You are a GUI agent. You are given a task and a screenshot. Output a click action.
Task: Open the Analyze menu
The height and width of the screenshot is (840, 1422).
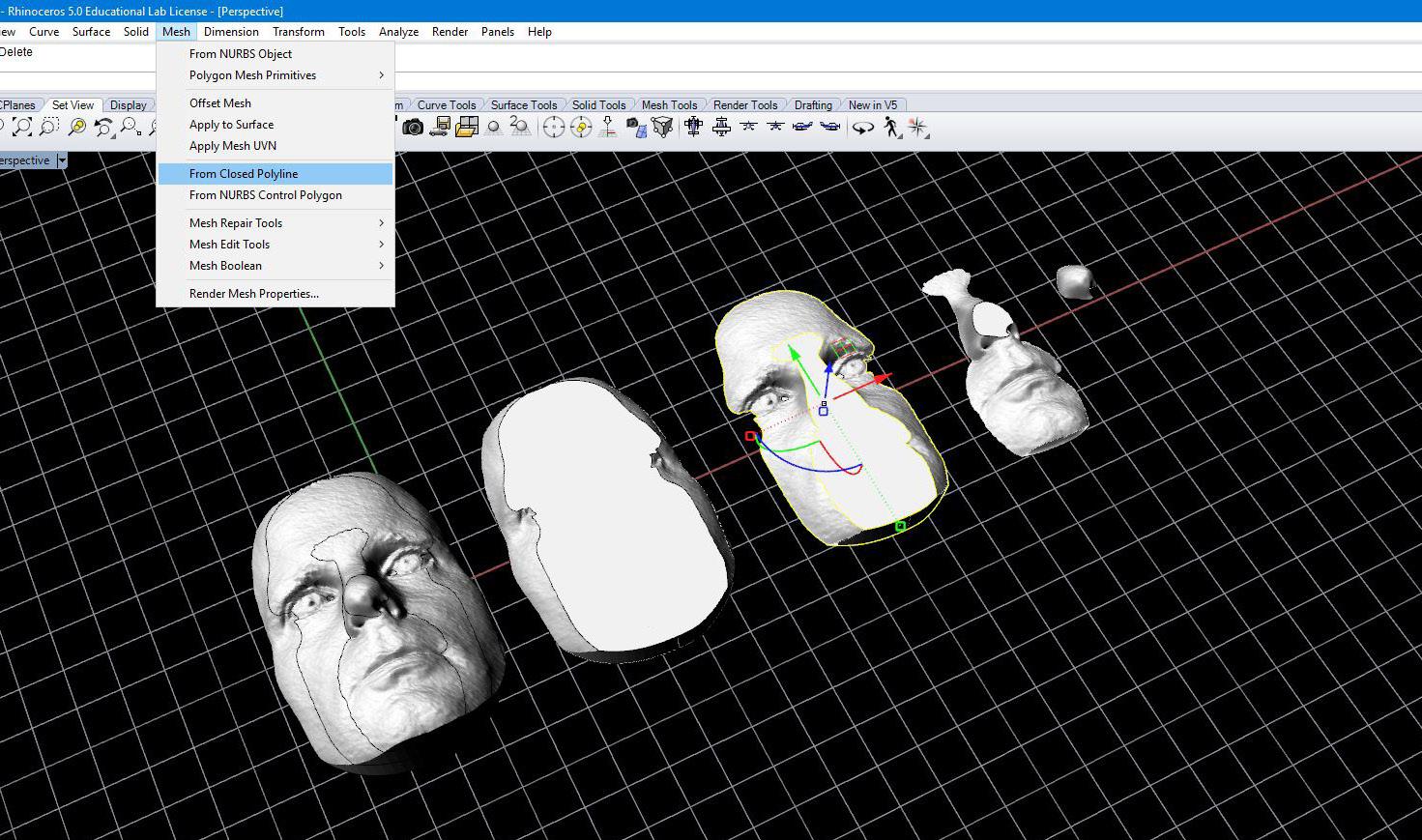(399, 32)
